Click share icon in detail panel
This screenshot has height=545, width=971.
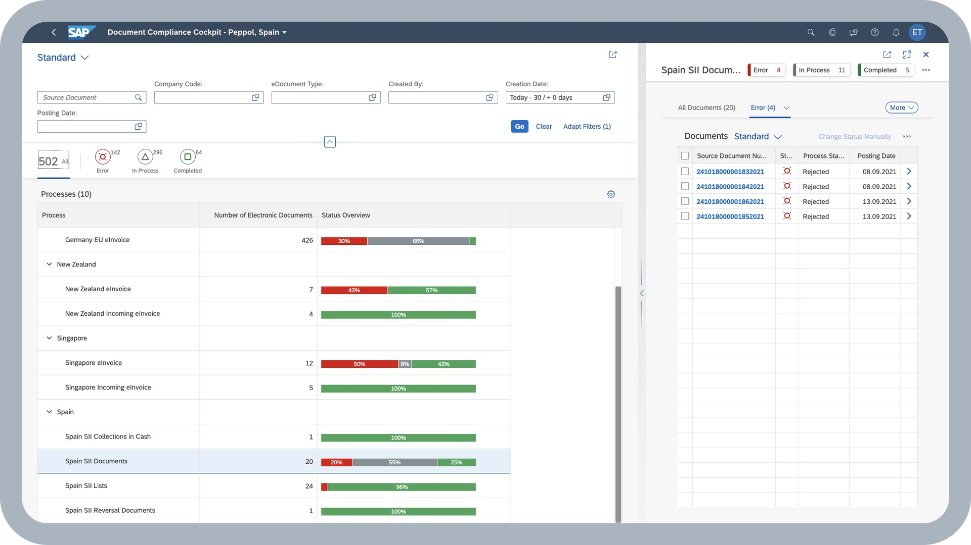[887, 54]
